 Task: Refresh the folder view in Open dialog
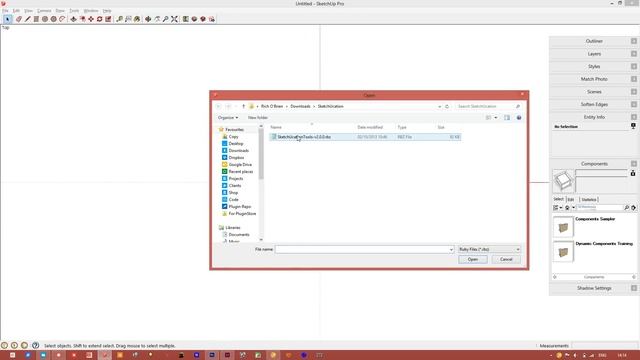(x=447, y=106)
